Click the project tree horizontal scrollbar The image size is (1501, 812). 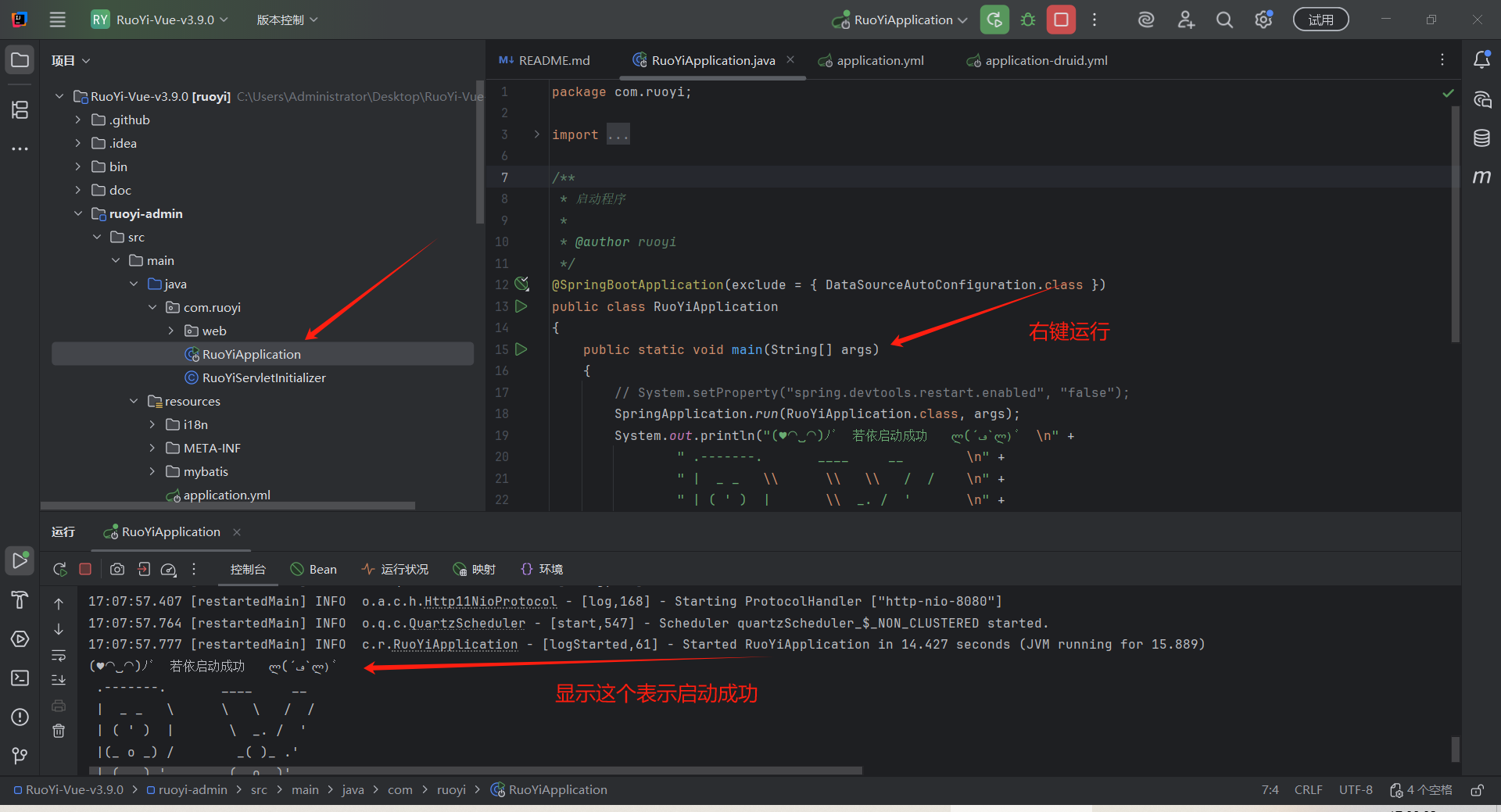(227, 506)
